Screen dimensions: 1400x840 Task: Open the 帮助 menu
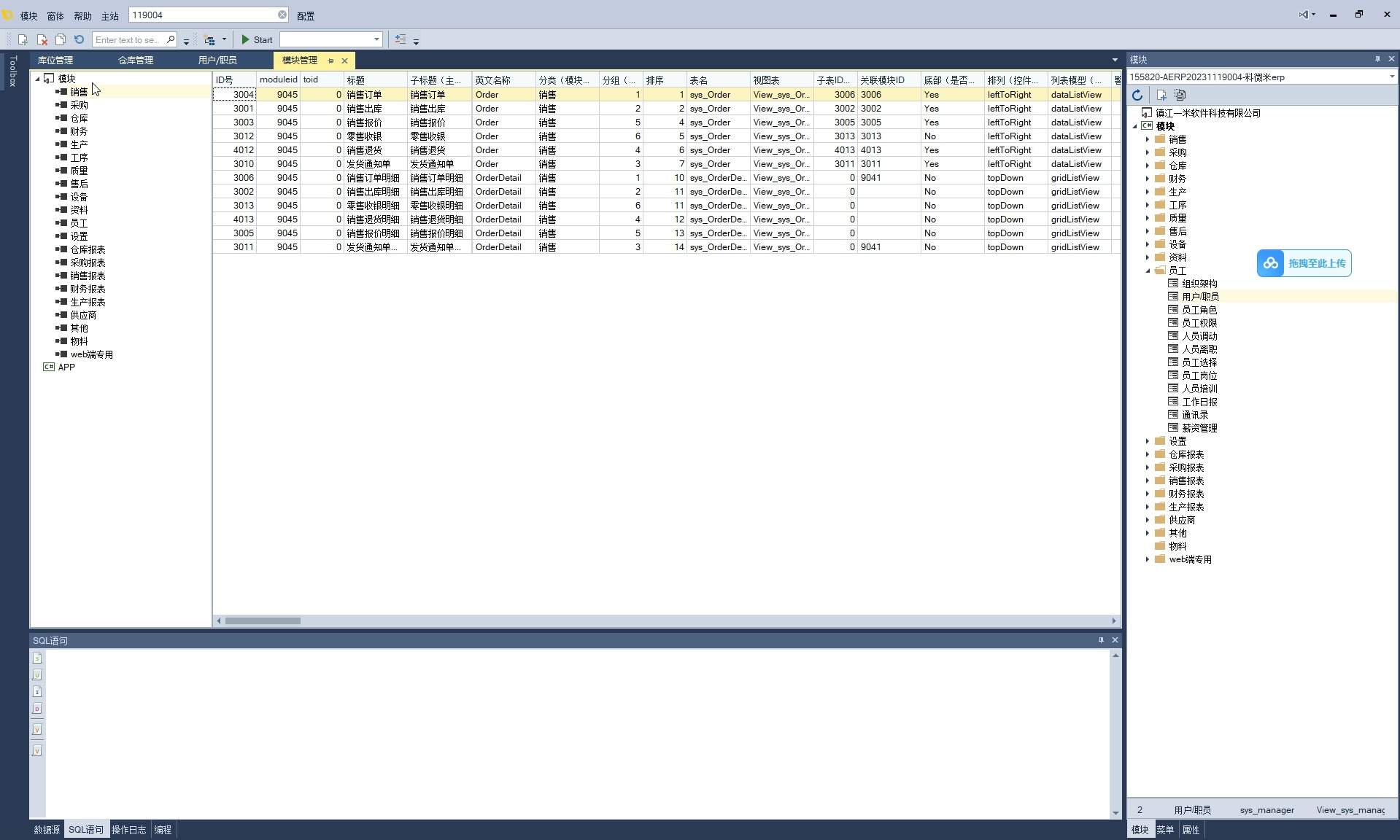[x=82, y=15]
